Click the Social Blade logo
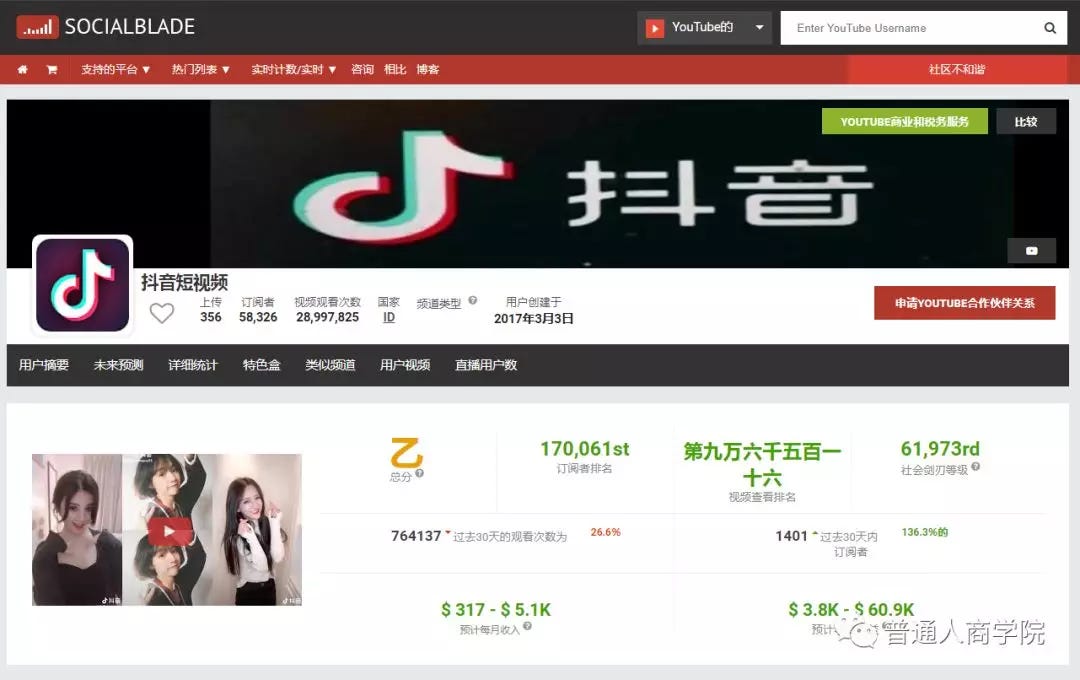 tap(105, 27)
